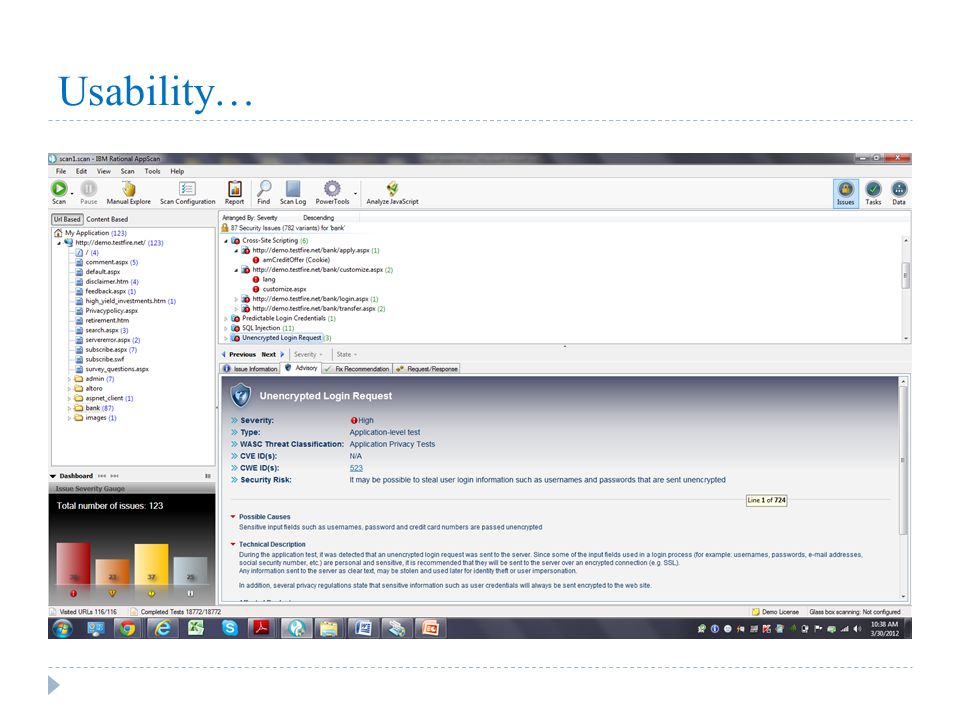This screenshot has height=720, width=960.
Task: Expand the SQL Injection issue group
Action: tap(226, 329)
